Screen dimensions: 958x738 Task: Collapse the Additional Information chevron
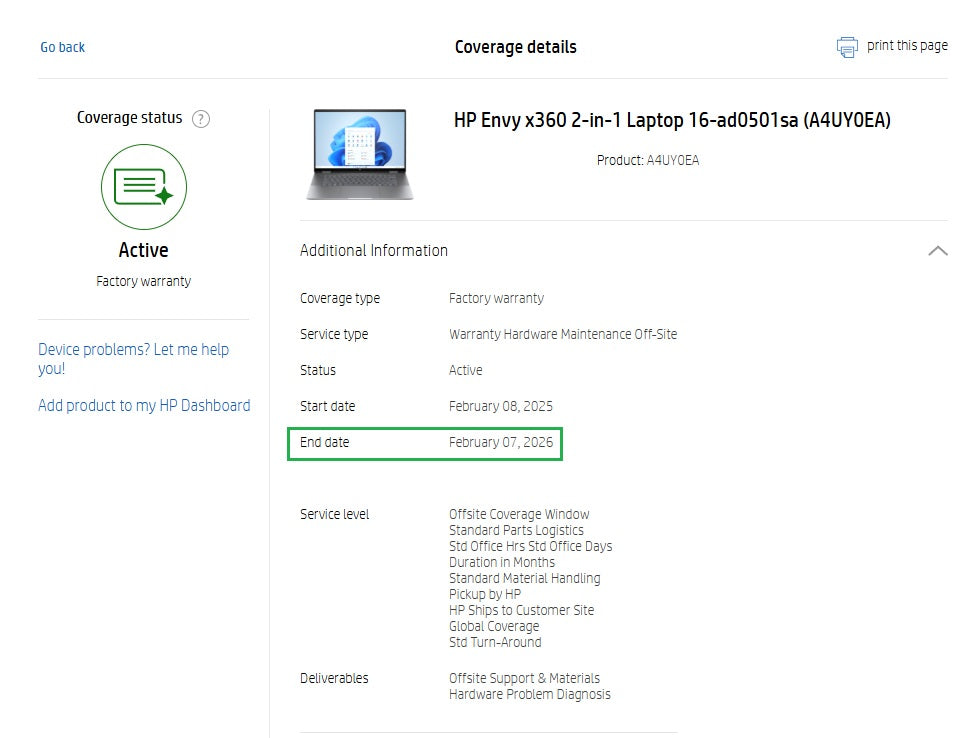coord(938,250)
